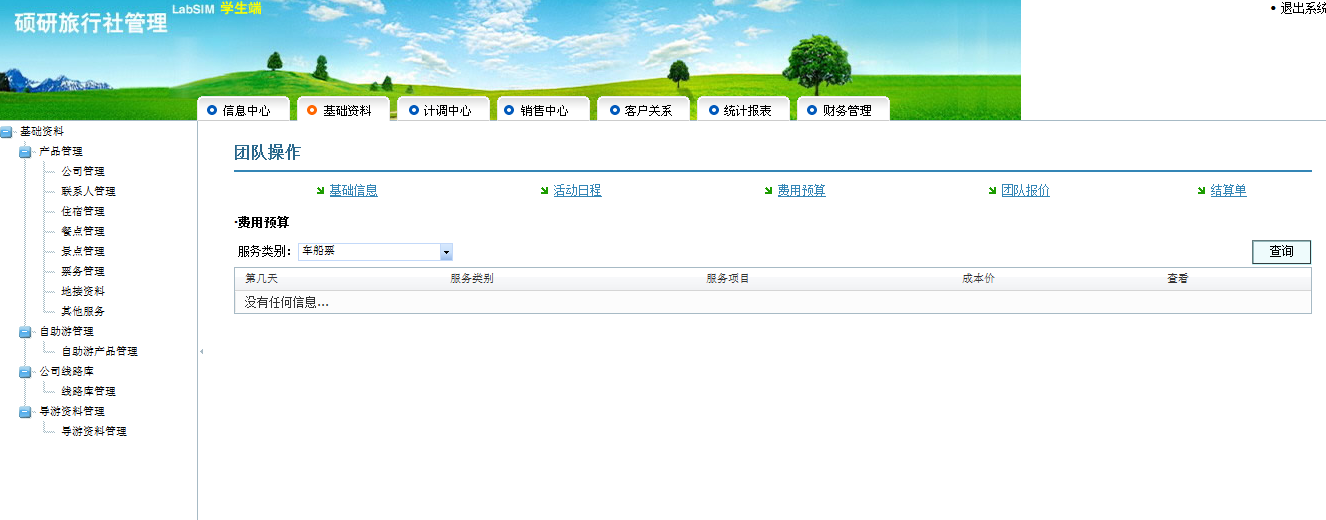The height and width of the screenshot is (520, 1326).
Task: Click the 退出系统 logout link
Action: pyautogui.click(x=1302, y=8)
